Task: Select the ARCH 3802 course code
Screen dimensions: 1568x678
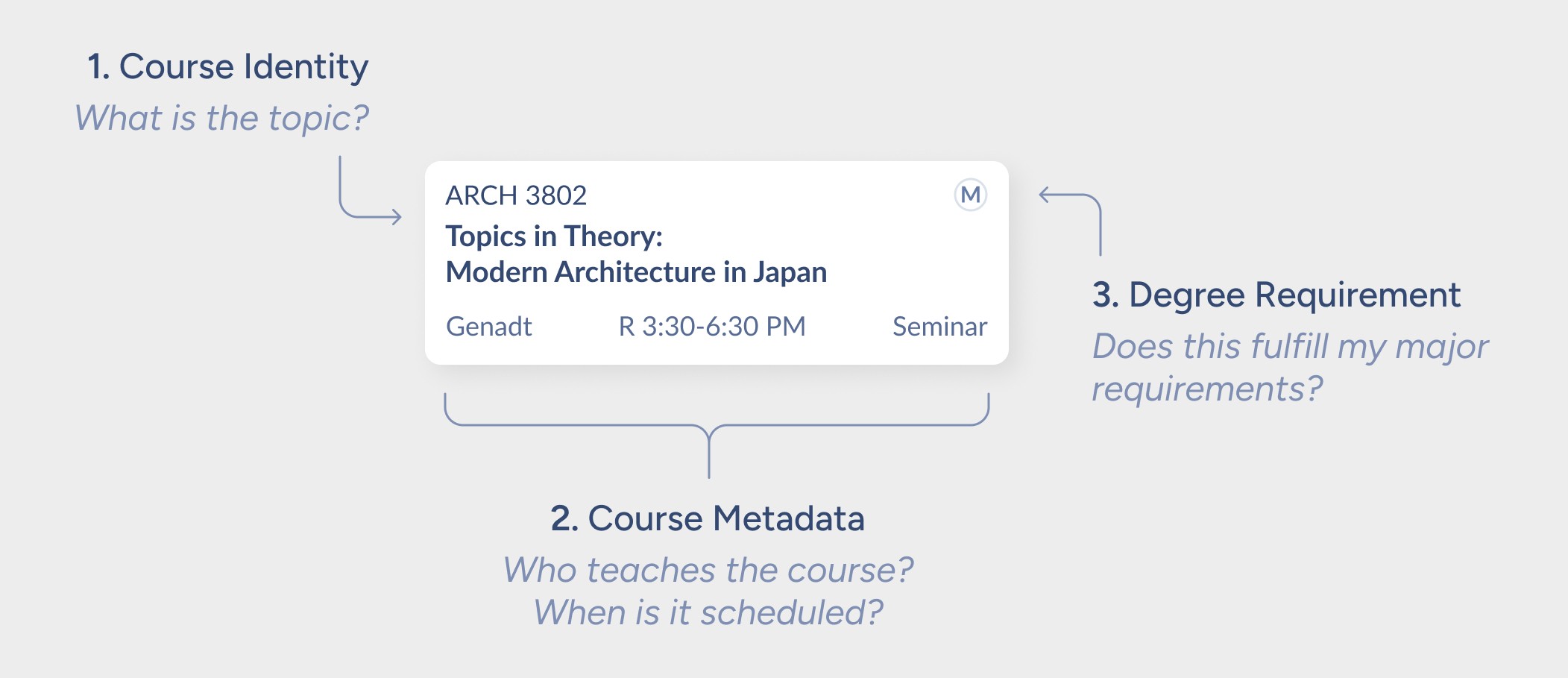Action: [x=516, y=195]
